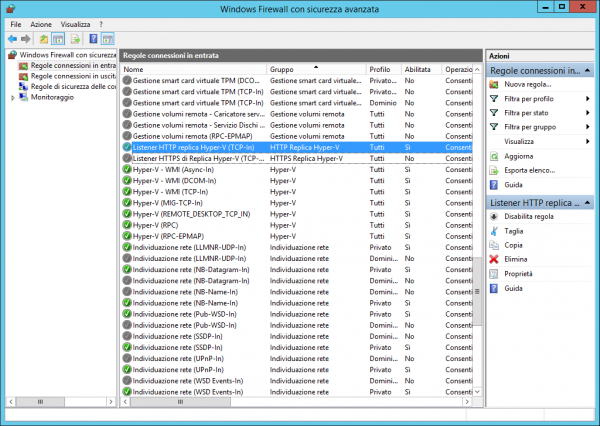Click the Filtra per profilo funnel icon

click(x=494, y=99)
